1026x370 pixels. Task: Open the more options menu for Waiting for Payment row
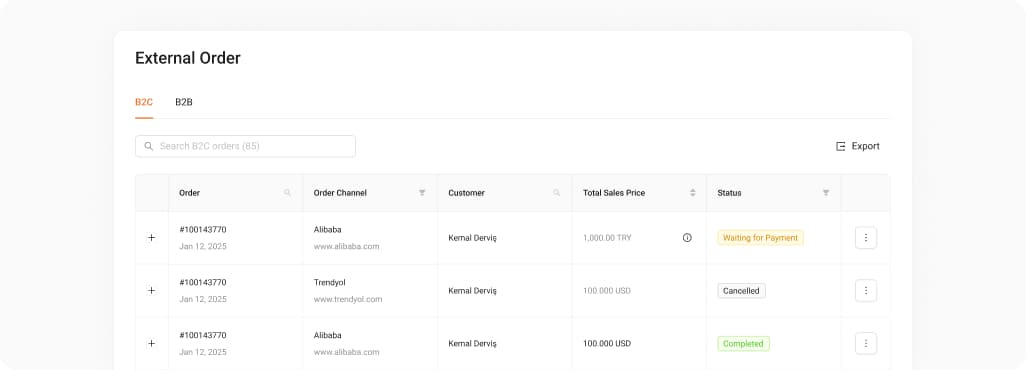pos(866,238)
